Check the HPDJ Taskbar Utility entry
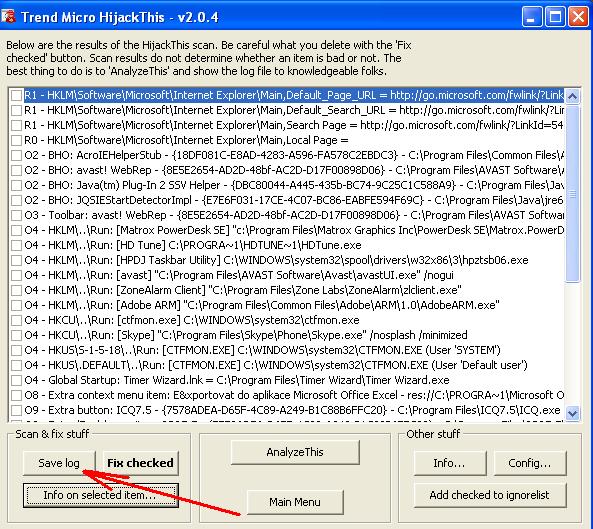 (x=16, y=260)
